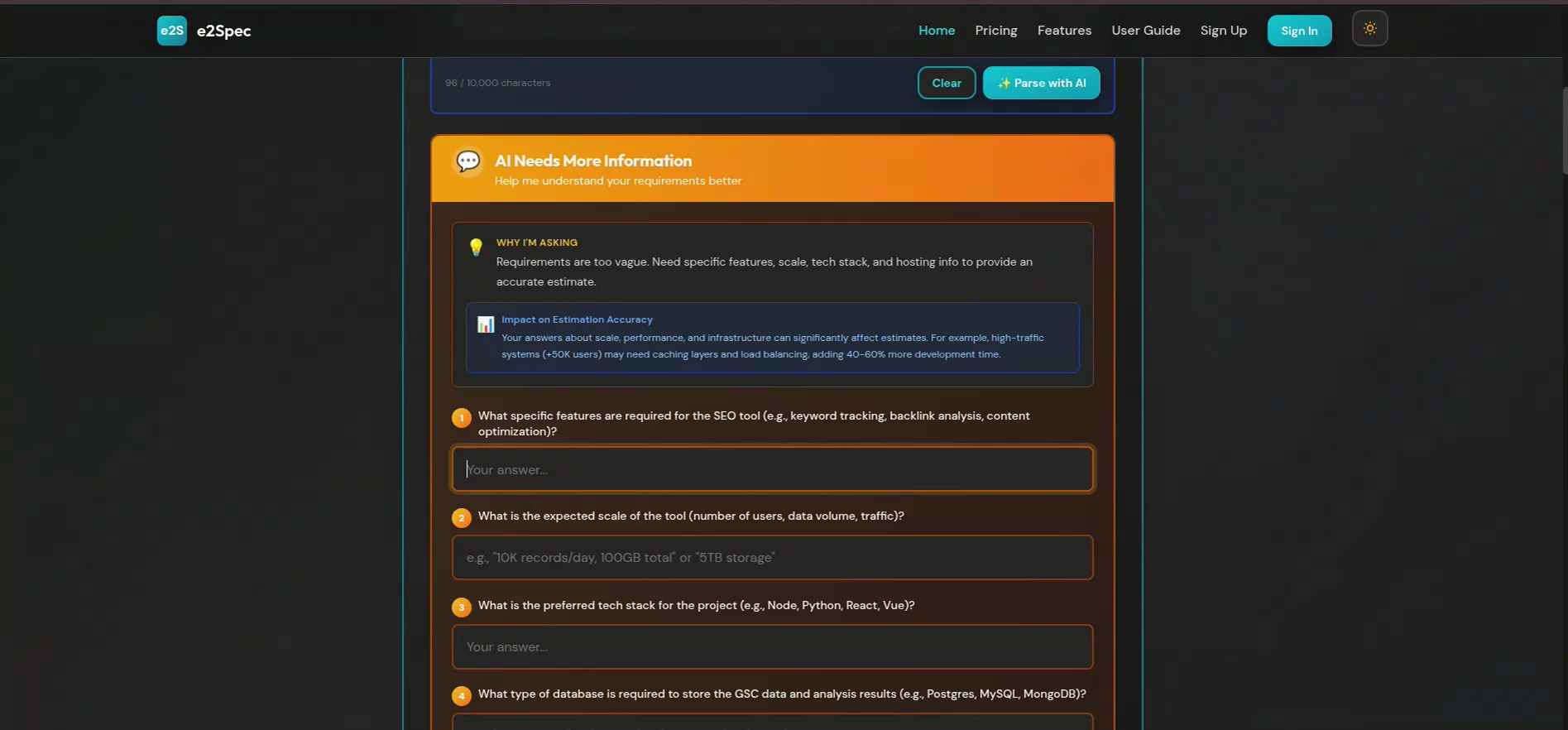Click the question number 3 badge

pos(462,608)
